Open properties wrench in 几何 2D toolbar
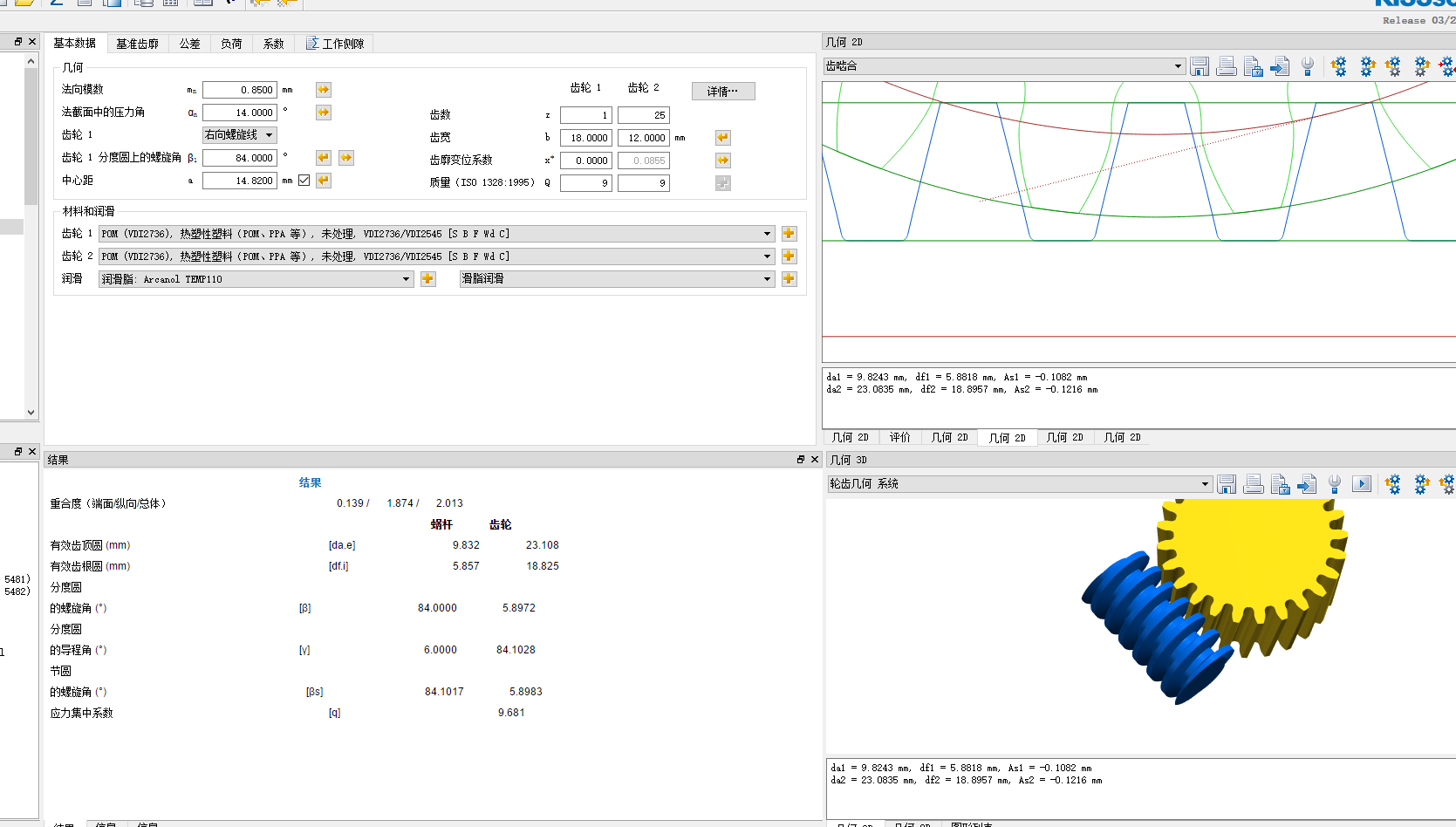The width and height of the screenshot is (1456, 827). [1307, 66]
